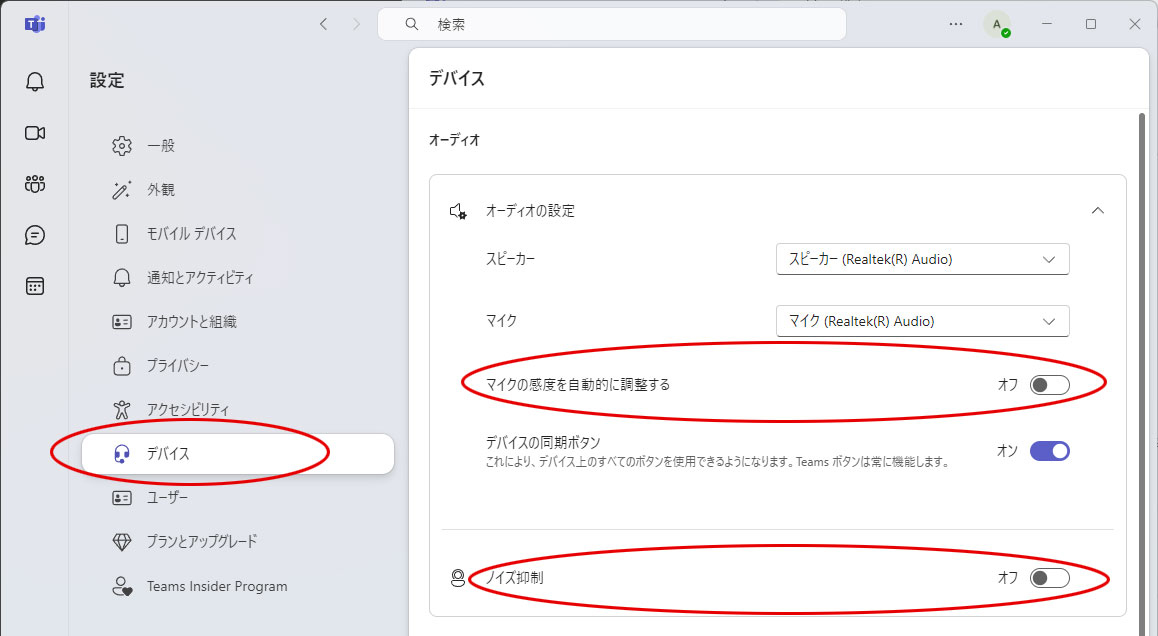Click the lock icon next to プライバシー
The height and width of the screenshot is (636, 1158).
pos(122,365)
